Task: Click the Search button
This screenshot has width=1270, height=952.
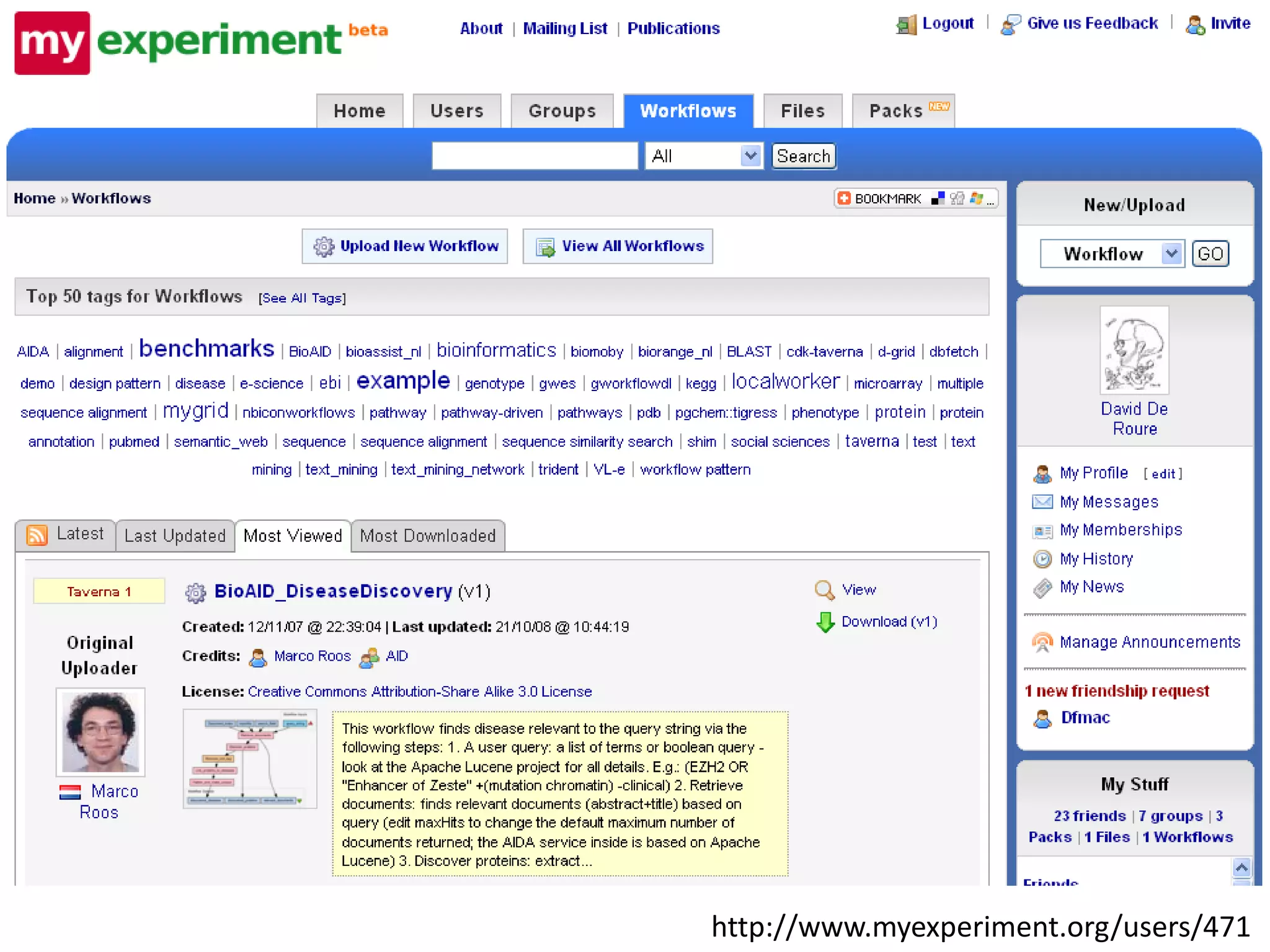Action: point(804,156)
